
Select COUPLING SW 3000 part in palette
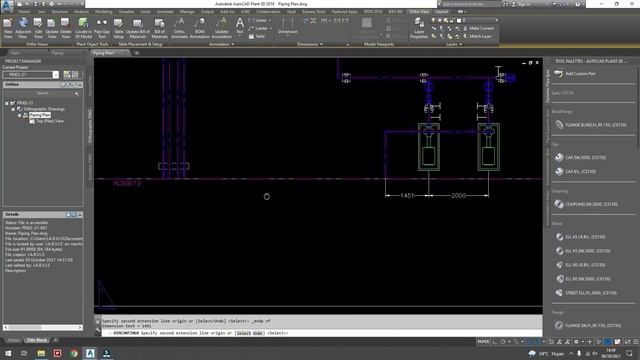586,204
